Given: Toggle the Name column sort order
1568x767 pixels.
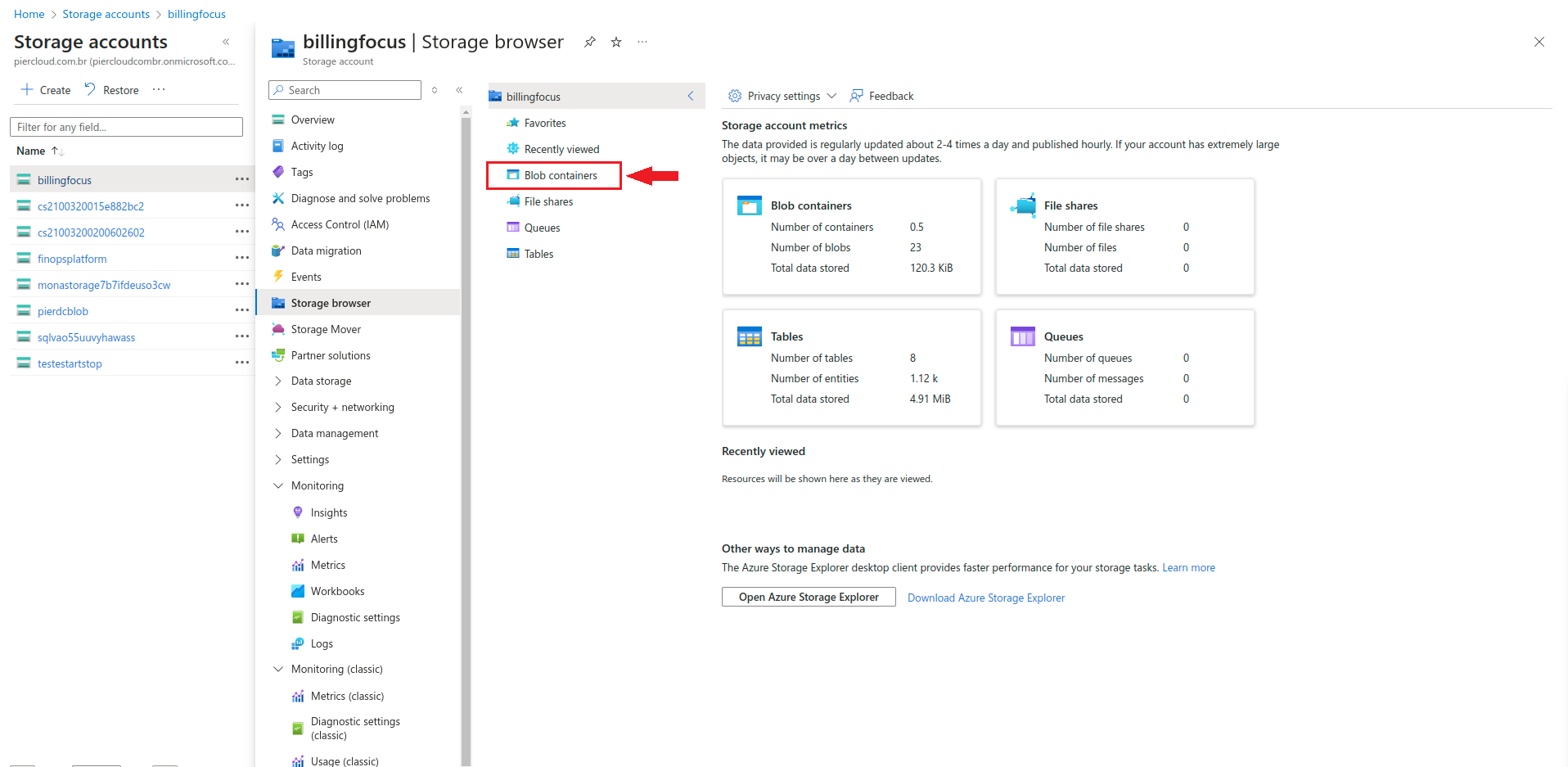Looking at the screenshot, I should point(57,151).
